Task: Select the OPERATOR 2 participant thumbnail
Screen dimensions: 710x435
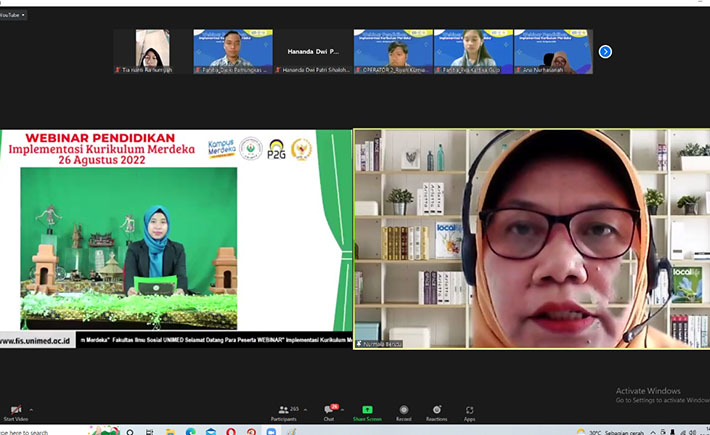Action: pyautogui.click(x=393, y=52)
